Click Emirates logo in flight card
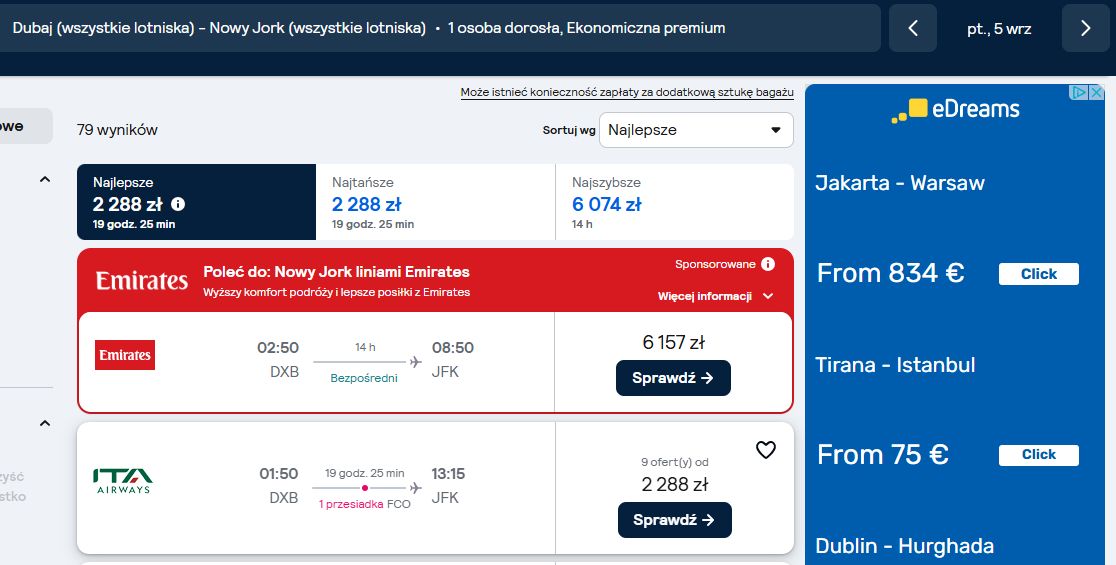This screenshot has width=1116, height=565. tap(125, 355)
